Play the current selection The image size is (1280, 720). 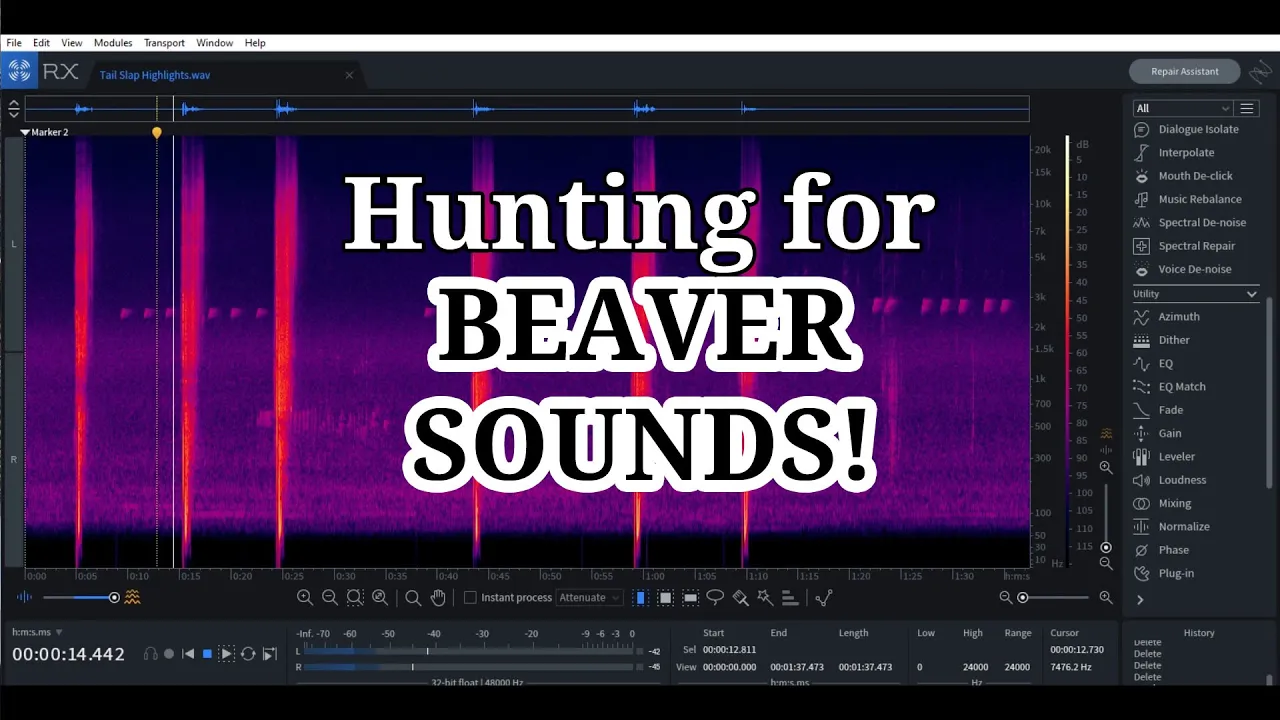(x=227, y=654)
